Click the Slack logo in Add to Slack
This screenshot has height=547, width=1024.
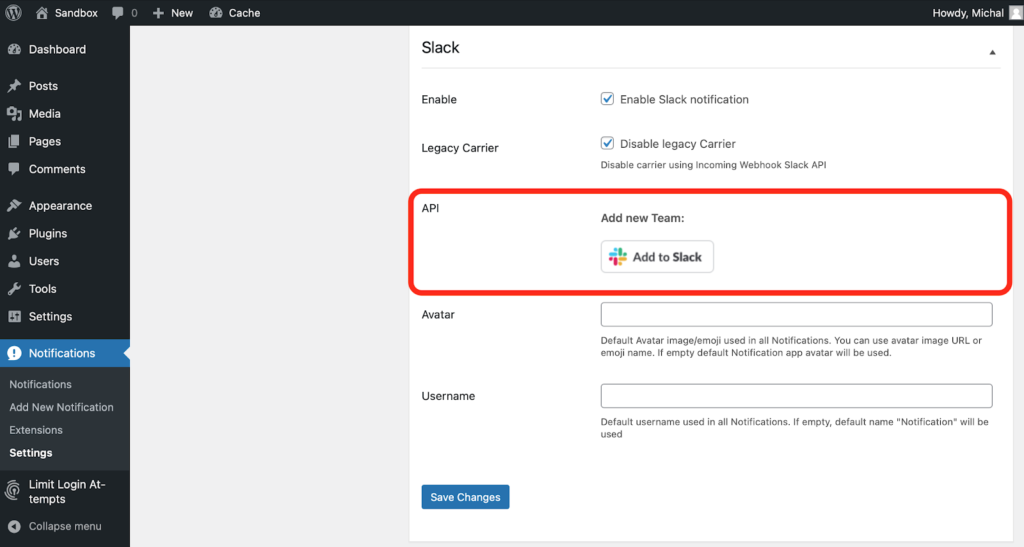(618, 257)
